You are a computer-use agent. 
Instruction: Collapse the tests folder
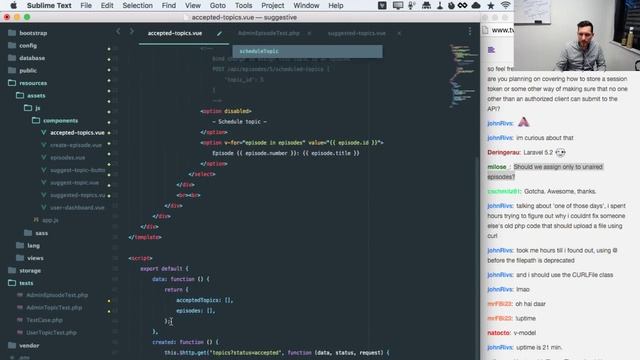click(20, 283)
